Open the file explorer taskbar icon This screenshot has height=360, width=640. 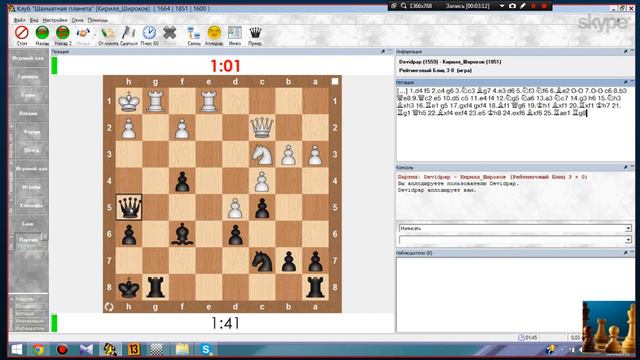click(182, 349)
